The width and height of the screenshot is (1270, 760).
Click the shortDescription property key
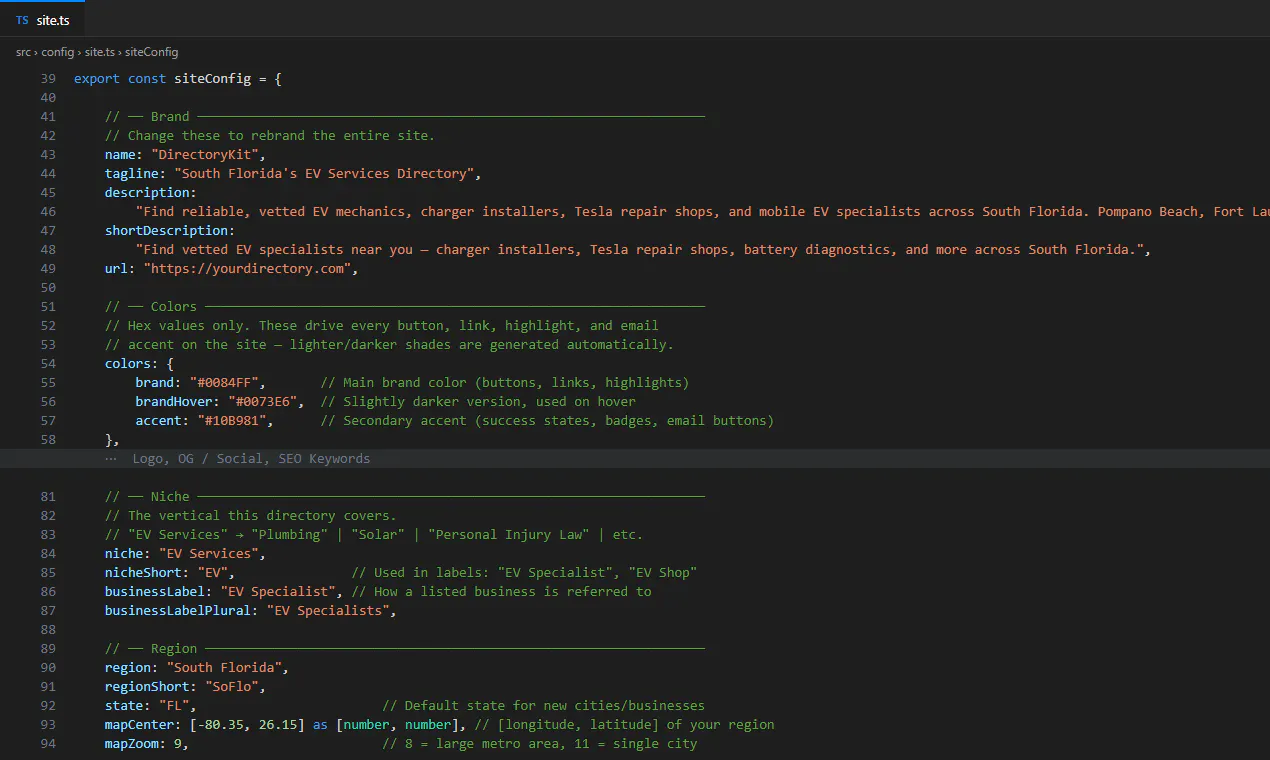point(166,231)
